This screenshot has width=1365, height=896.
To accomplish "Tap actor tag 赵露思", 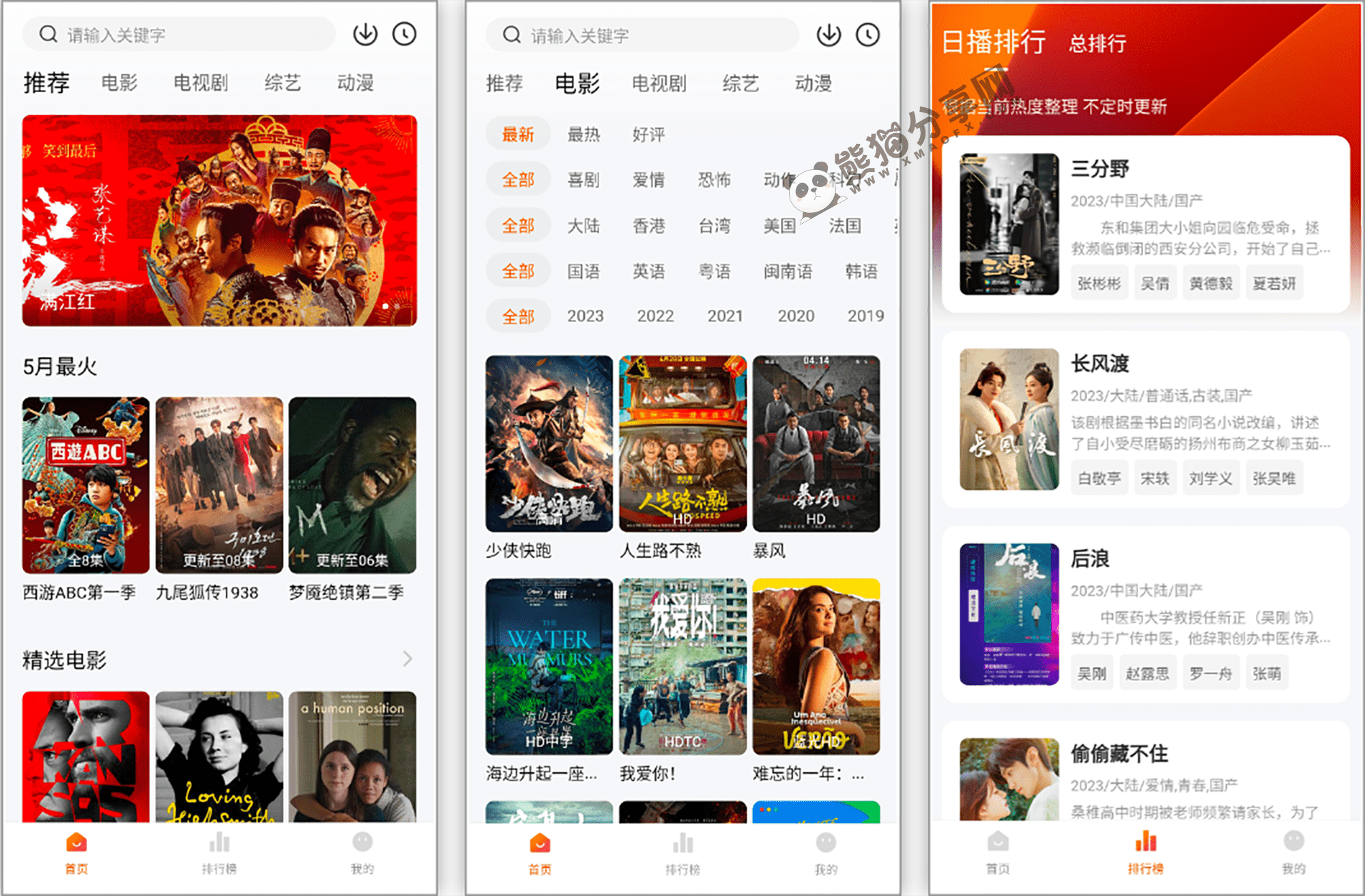I will click(x=1147, y=674).
